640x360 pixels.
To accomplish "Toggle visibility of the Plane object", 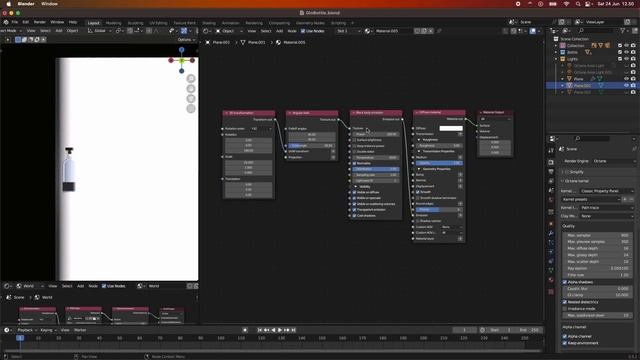I will tap(627, 79).
